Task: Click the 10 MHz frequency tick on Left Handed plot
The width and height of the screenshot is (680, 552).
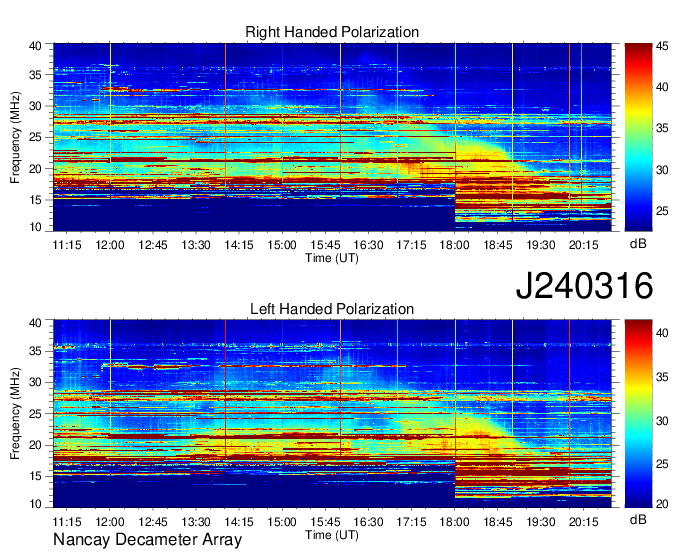Action: (x=35, y=503)
